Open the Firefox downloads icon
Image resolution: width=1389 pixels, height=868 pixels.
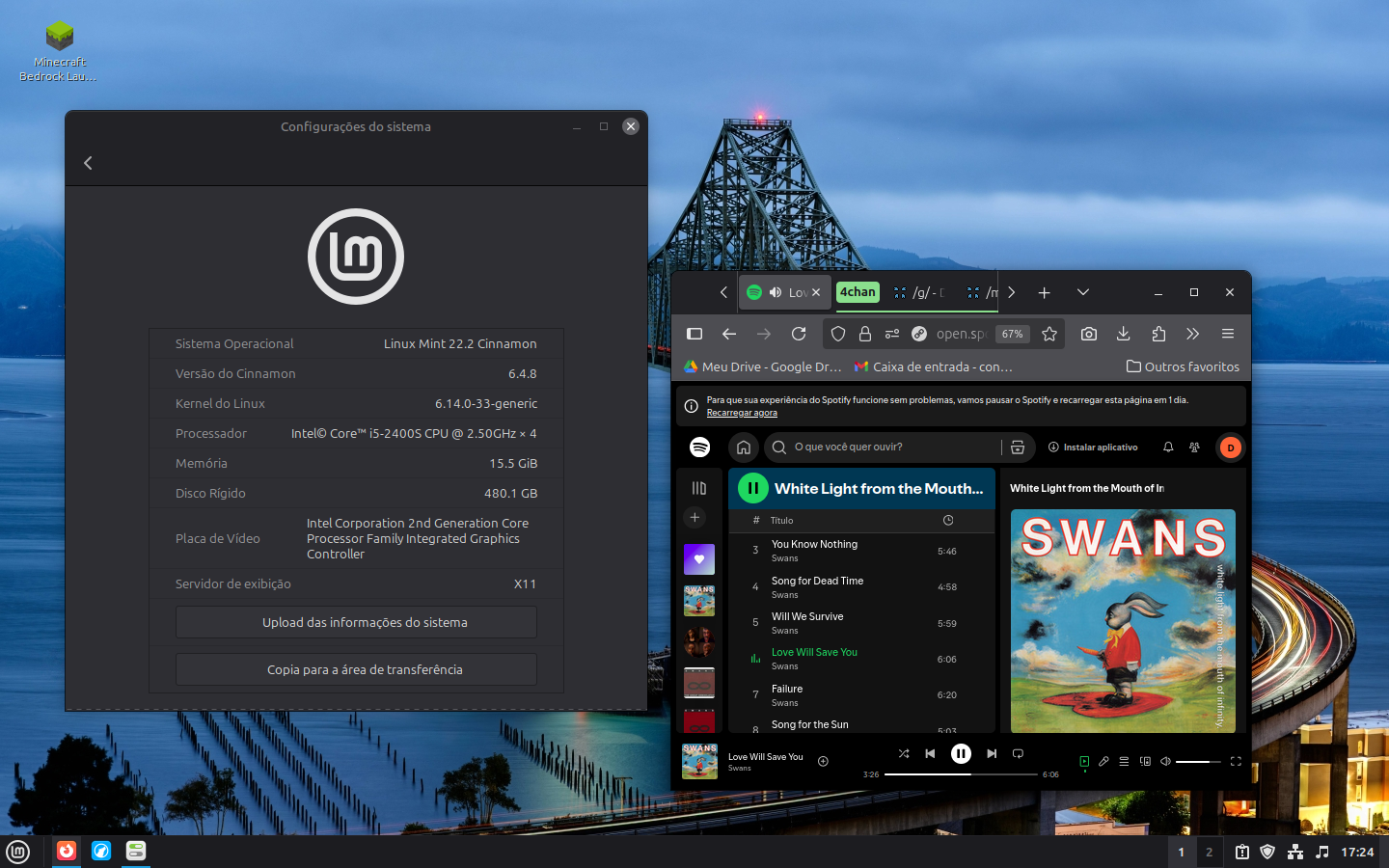1124,334
